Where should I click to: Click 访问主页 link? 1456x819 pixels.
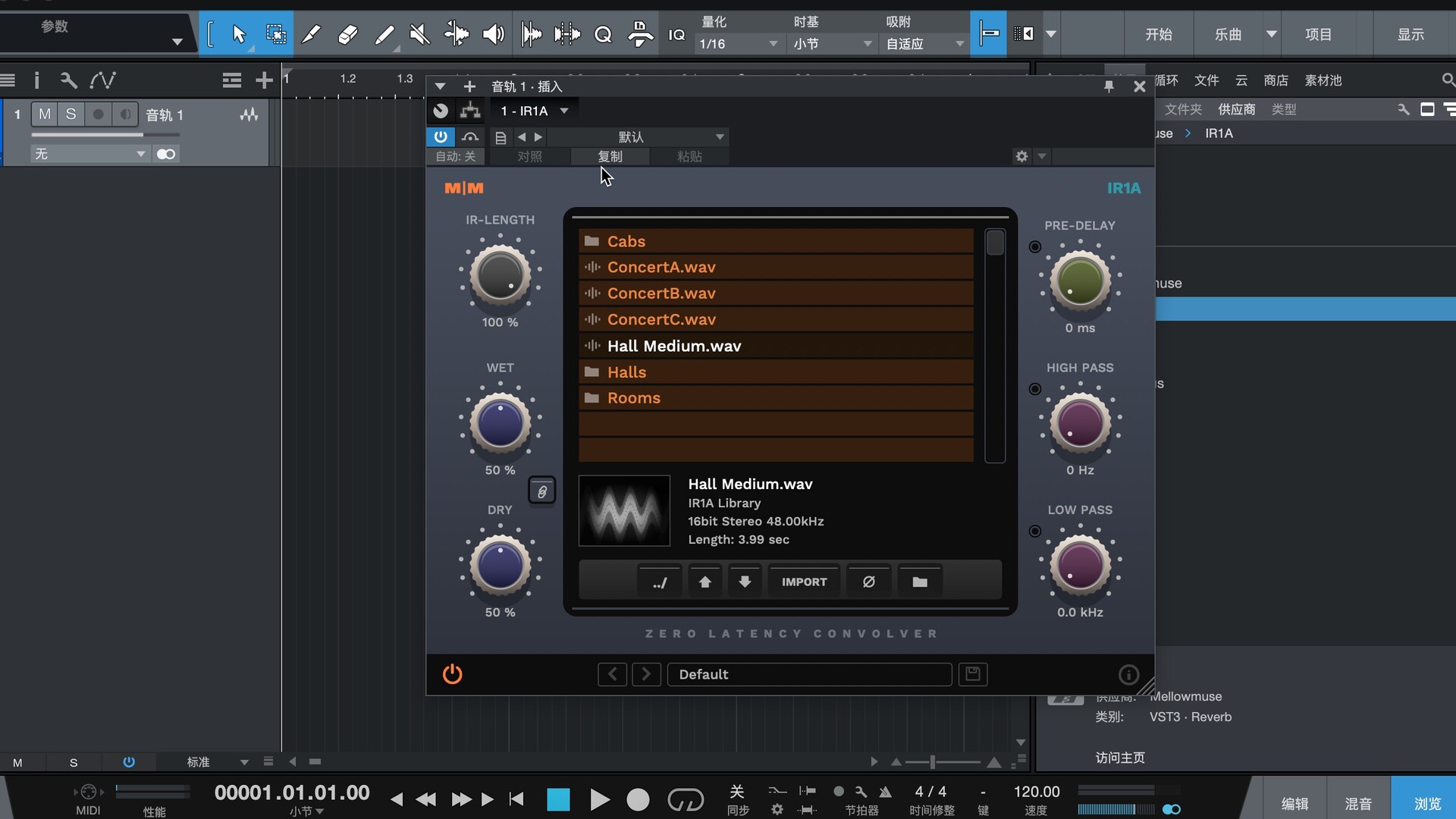pos(1120,758)
